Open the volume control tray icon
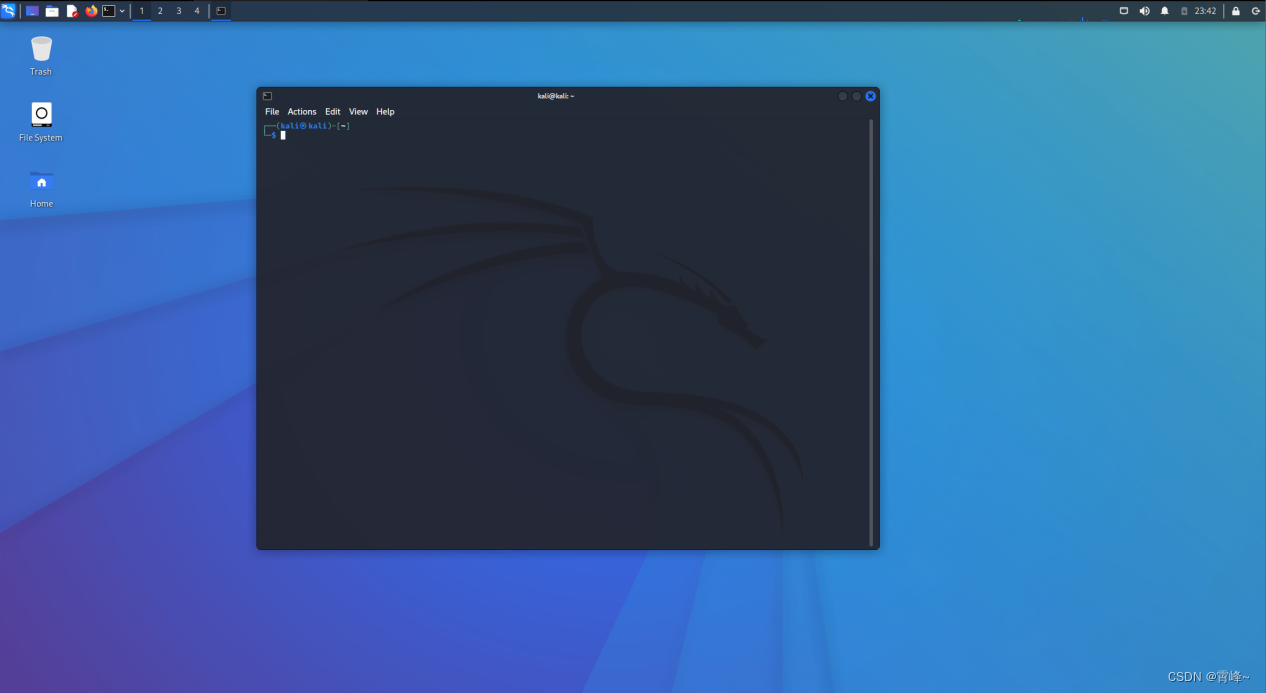Screen dimensions: 1266x693 1144,11
